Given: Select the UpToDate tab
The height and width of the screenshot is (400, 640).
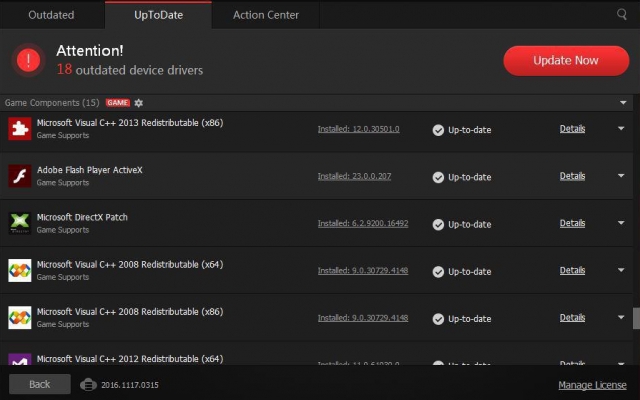Looking at the screenshot, I should click(158, 15).
